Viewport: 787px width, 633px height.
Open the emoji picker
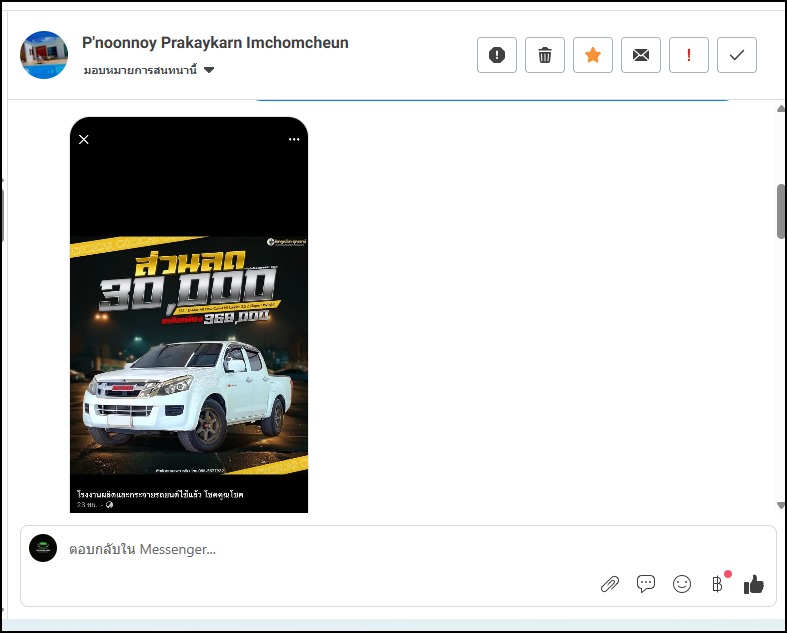tap(682, 584)
